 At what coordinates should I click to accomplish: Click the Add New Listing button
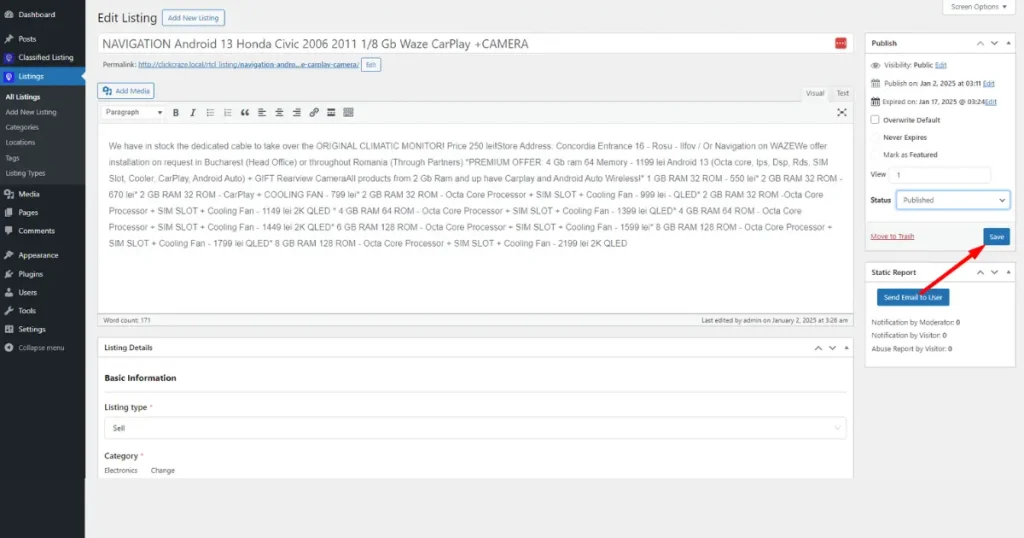pos(193,18)
